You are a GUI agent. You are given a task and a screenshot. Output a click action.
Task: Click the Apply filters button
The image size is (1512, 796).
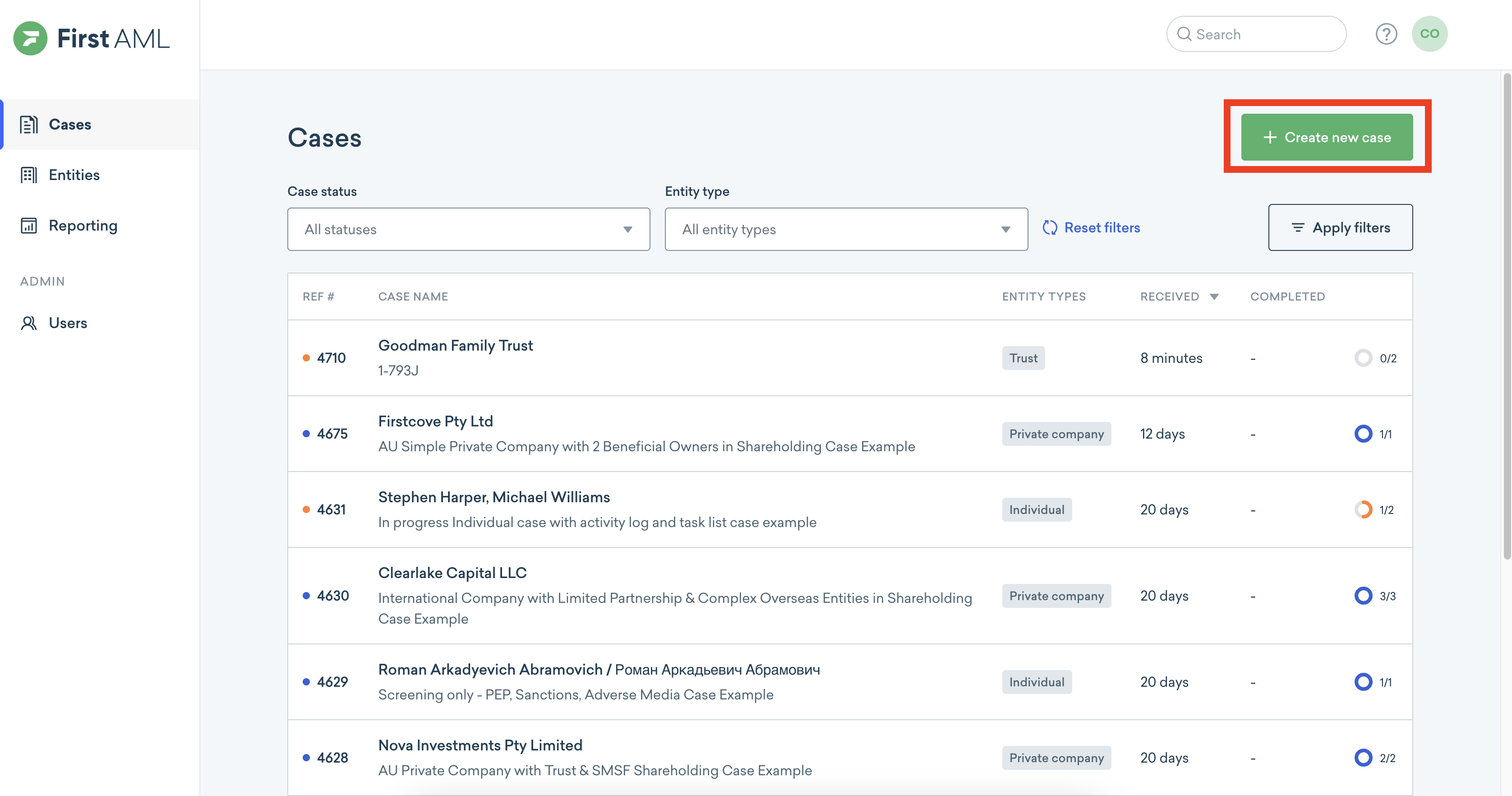[x=1340, y=228]
